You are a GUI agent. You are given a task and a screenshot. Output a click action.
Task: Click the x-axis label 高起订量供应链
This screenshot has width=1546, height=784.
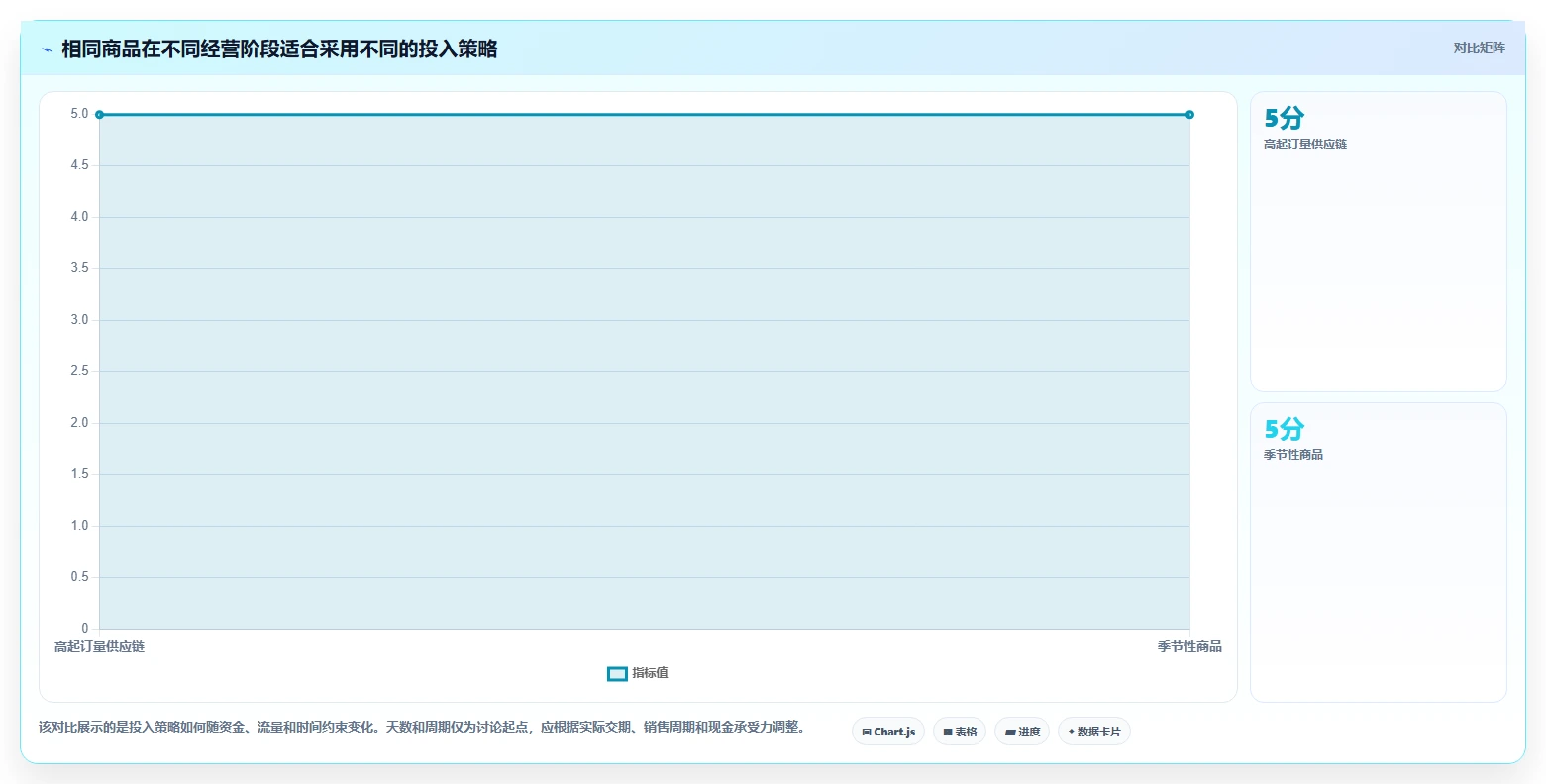pyautogui.click(x=99, y=647)
